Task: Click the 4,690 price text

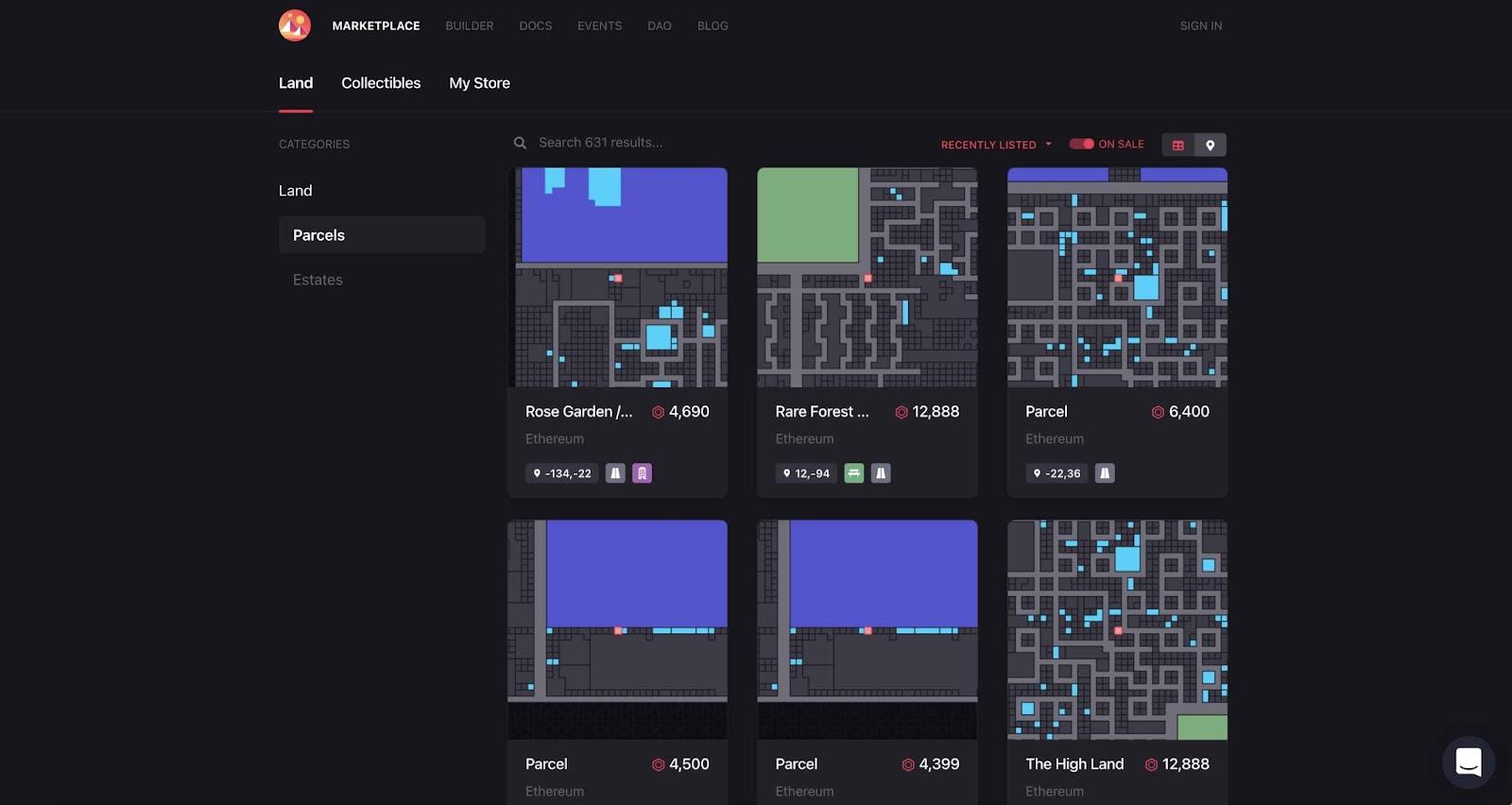Action: click(x=689, y=412)
